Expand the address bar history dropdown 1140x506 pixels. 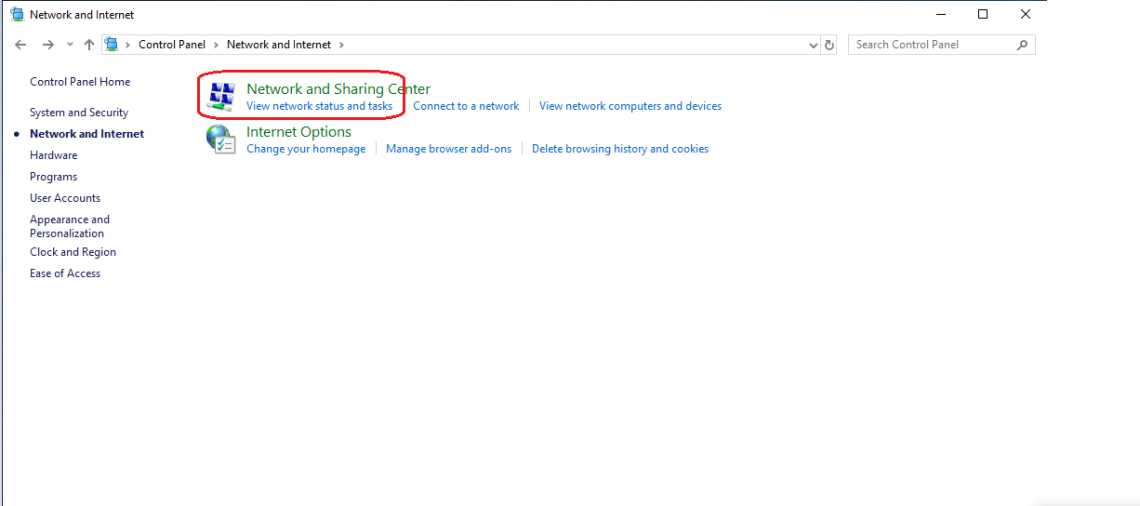tap(814, 44)
